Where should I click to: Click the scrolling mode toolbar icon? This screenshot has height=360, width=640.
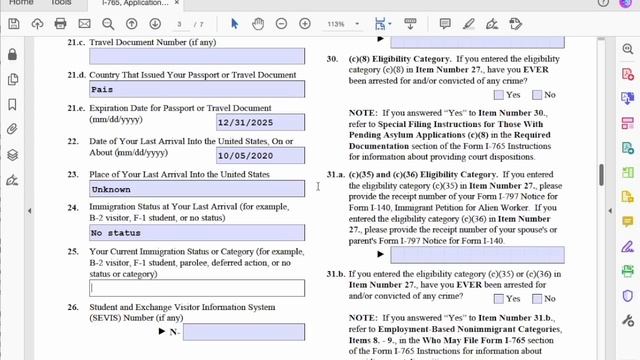(410, 24)
